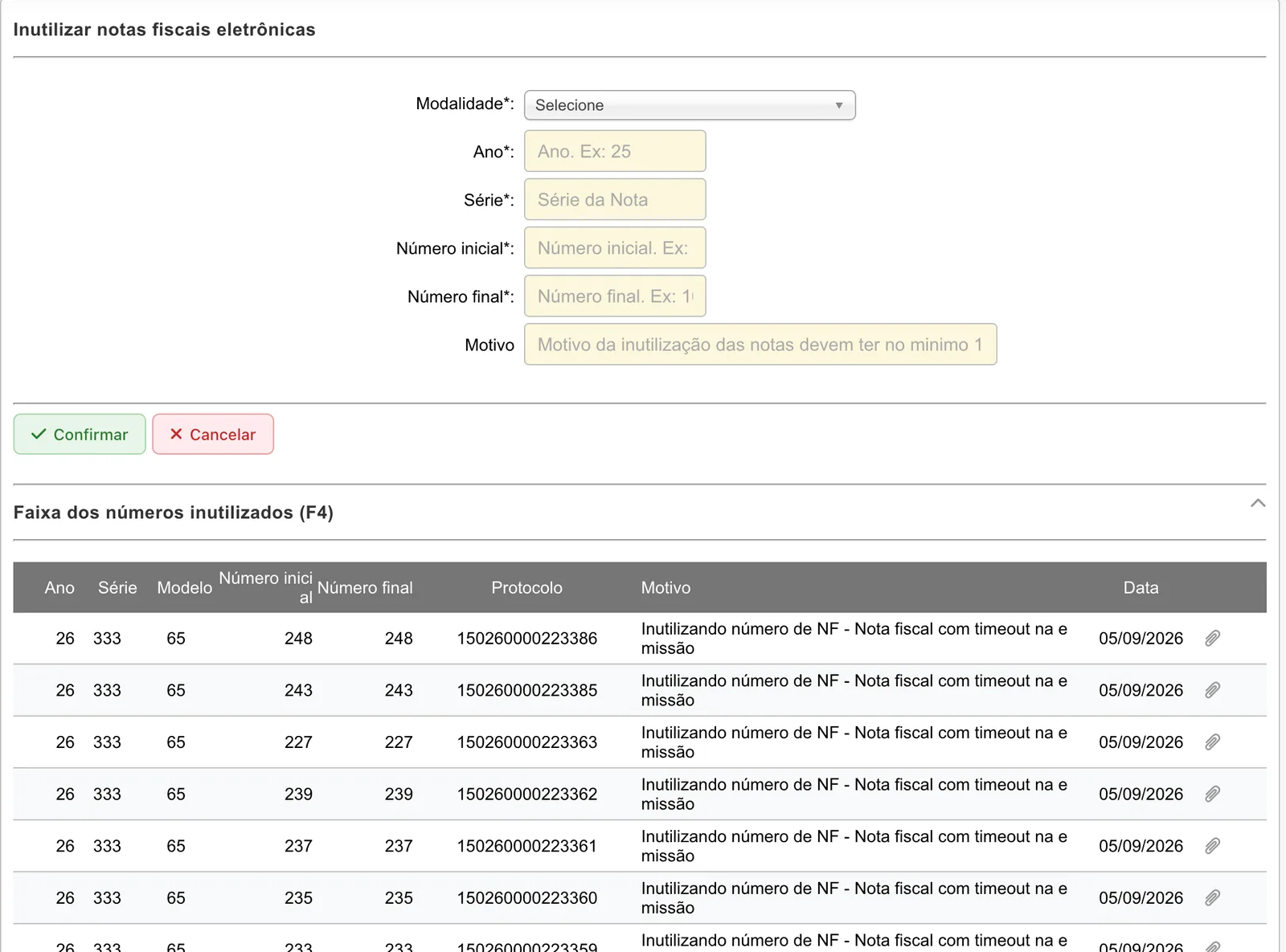1286x952 pixels.
Task: Open attachment for protocol 150260000223385
Action: [x=1213, y=690]
